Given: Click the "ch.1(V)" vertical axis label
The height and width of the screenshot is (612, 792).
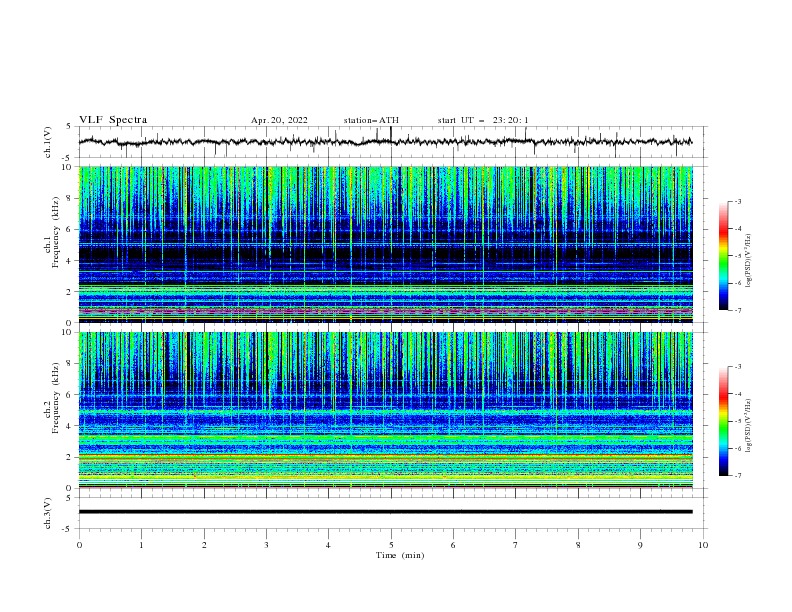Looking at the screenshot, I should [48, 142].
